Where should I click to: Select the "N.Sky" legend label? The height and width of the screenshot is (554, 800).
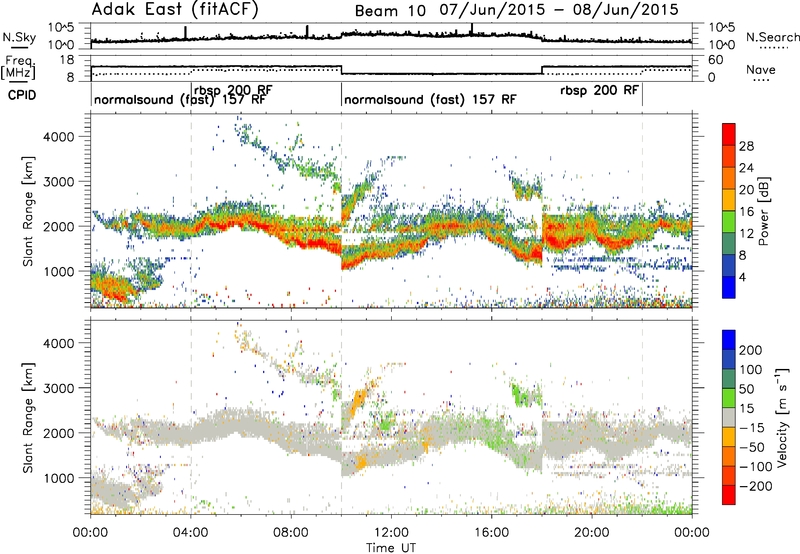pos(19,37)
